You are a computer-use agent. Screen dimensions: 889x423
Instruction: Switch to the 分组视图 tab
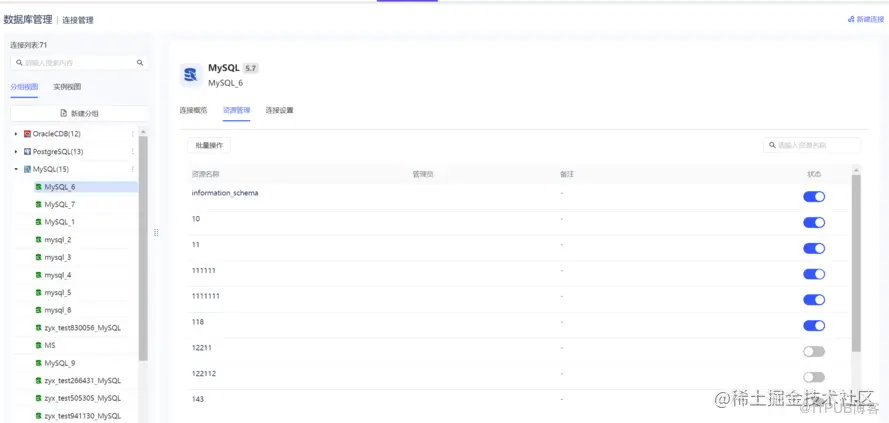coord(24,87)
